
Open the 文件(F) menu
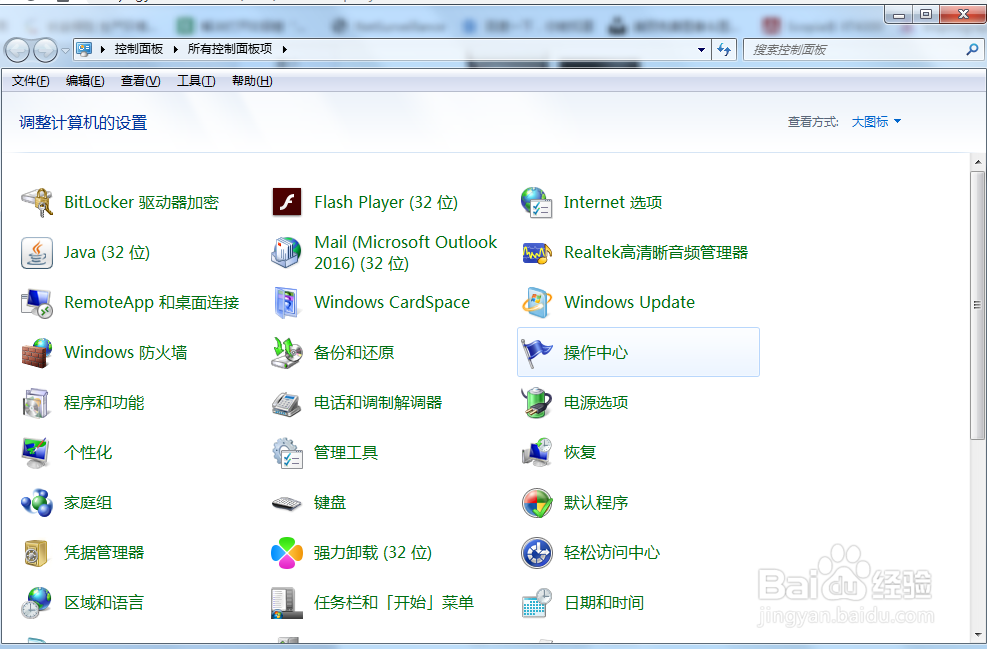coord(30,81)
